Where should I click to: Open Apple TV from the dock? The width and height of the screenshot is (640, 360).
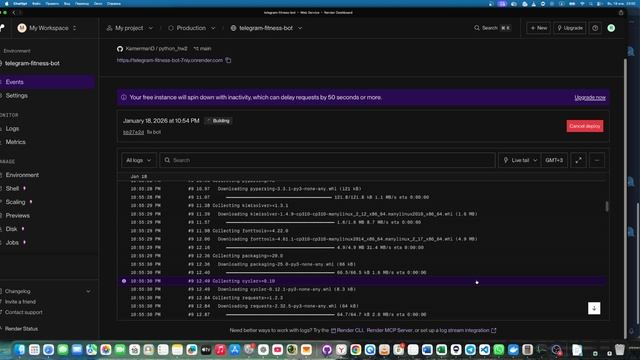(x=206, y=350)
